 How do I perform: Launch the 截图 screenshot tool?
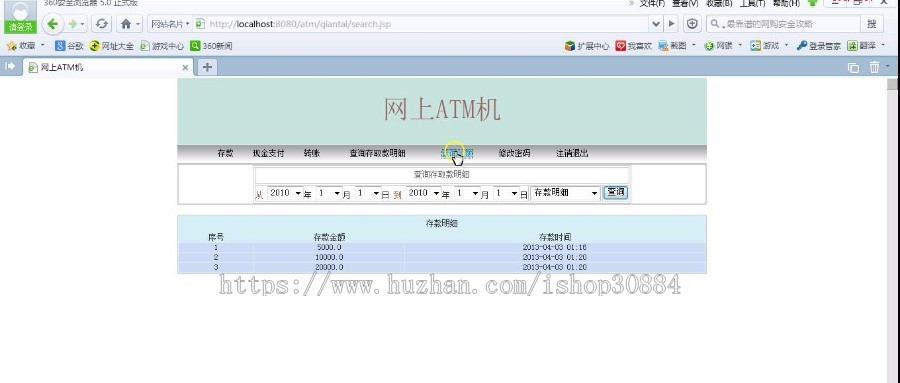point(672,46)
